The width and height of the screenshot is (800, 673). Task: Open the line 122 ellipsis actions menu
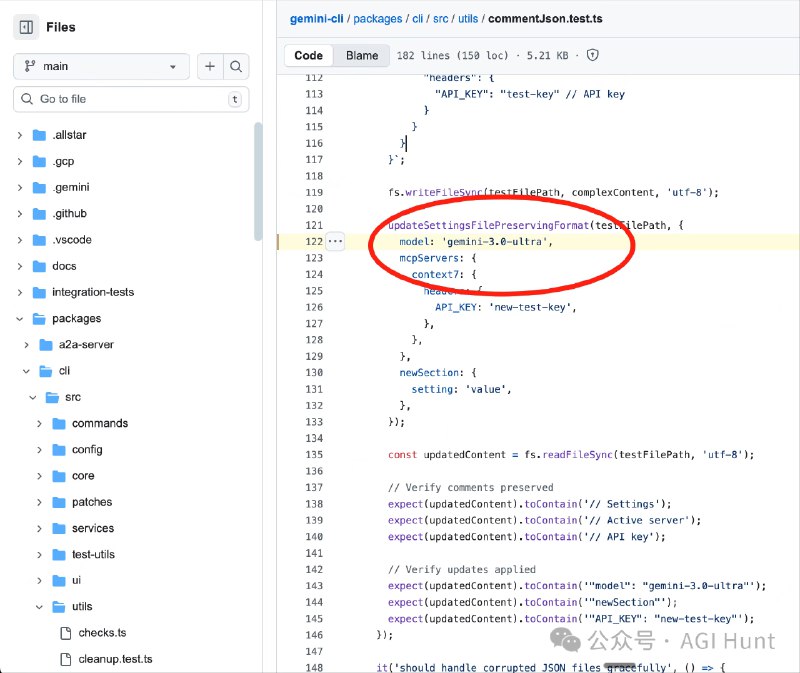(x=335, y=241)
